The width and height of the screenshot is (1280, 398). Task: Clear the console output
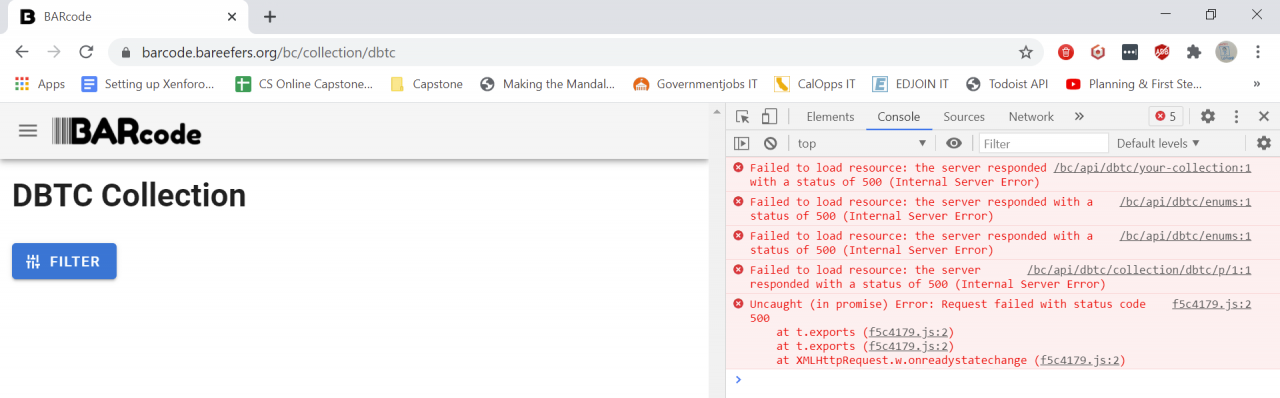point(770,143)
